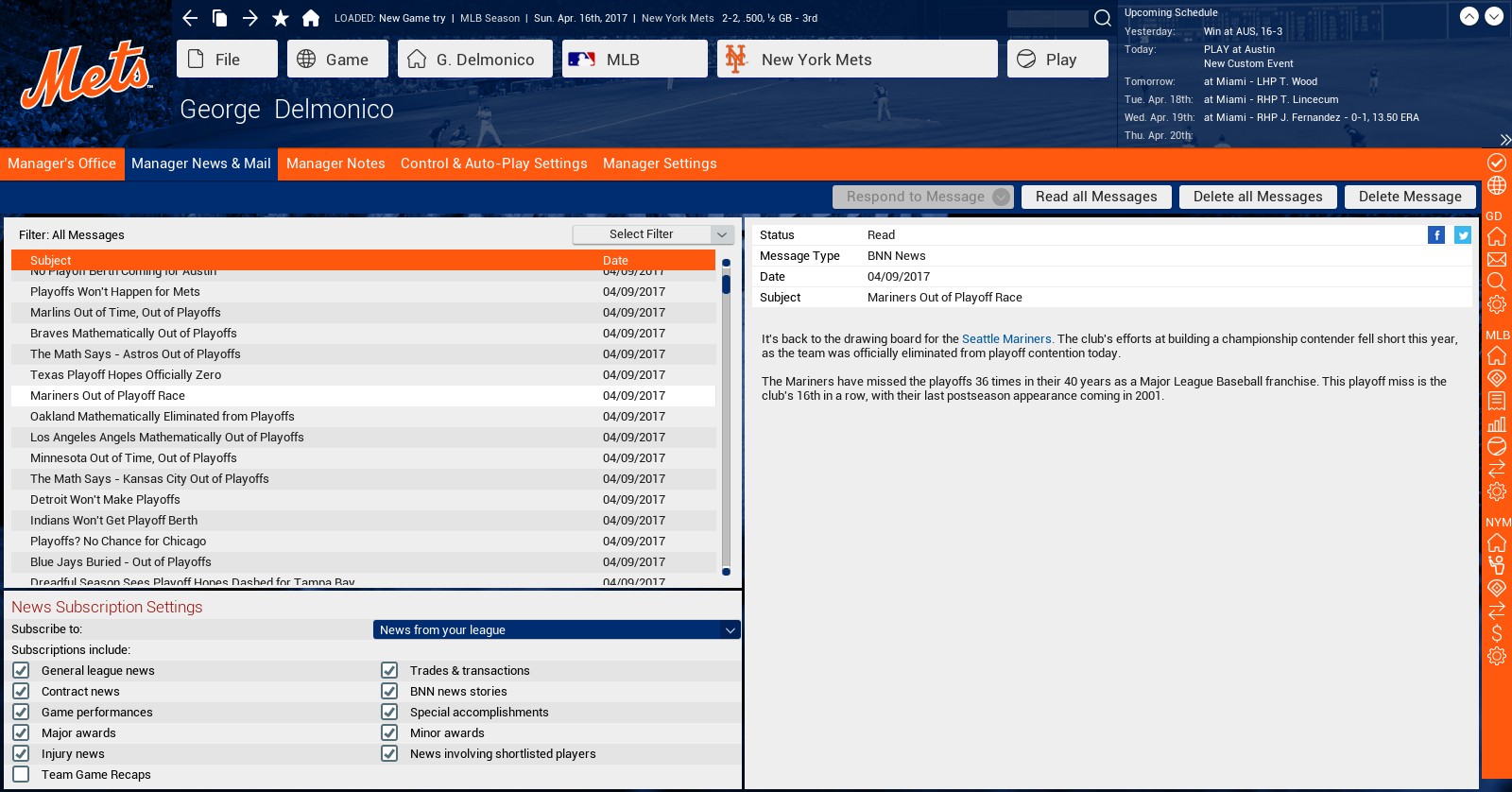Open GD settings gear icon
This screenshot has height=792, width=1512.
(1497, 304)
